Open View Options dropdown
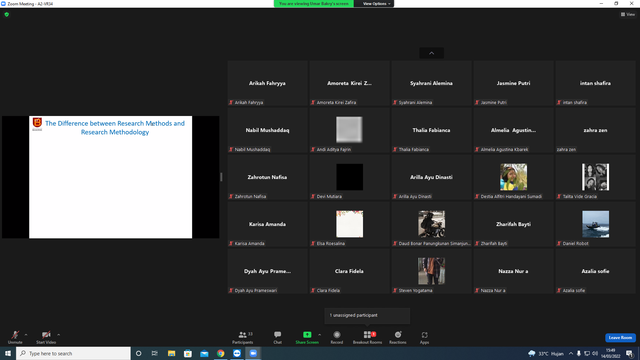 [x=376, y=4]
